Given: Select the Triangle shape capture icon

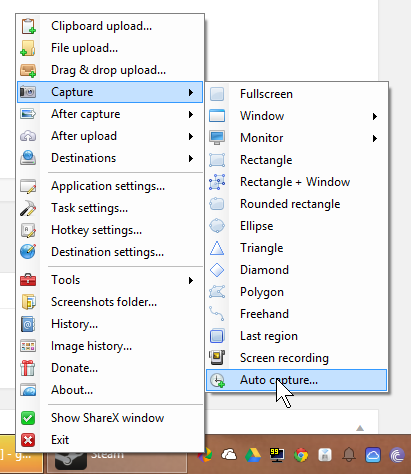Looking at the screenshot, I should click(217, 248).
